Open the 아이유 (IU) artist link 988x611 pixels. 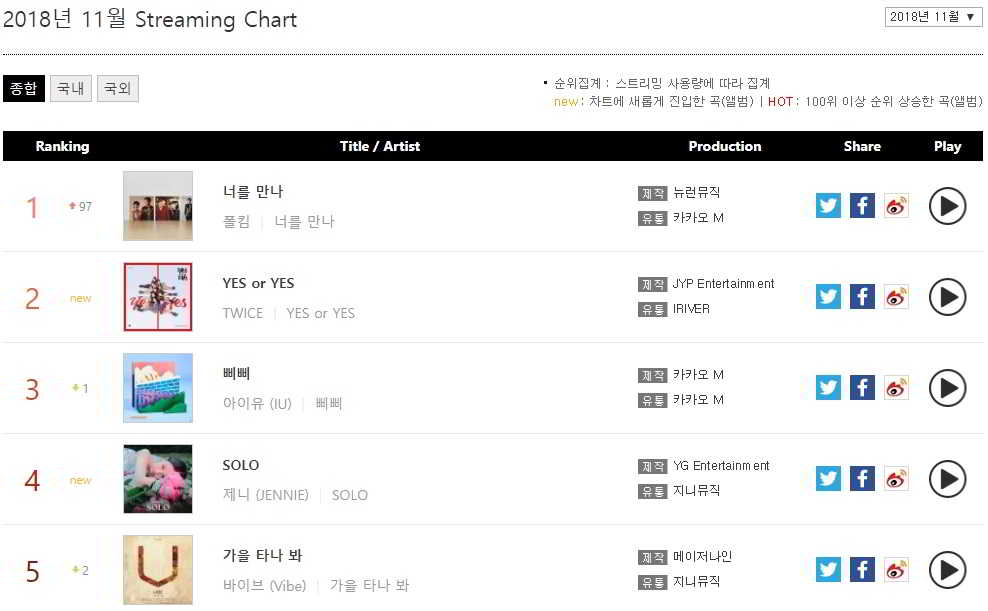click(257, 404)
